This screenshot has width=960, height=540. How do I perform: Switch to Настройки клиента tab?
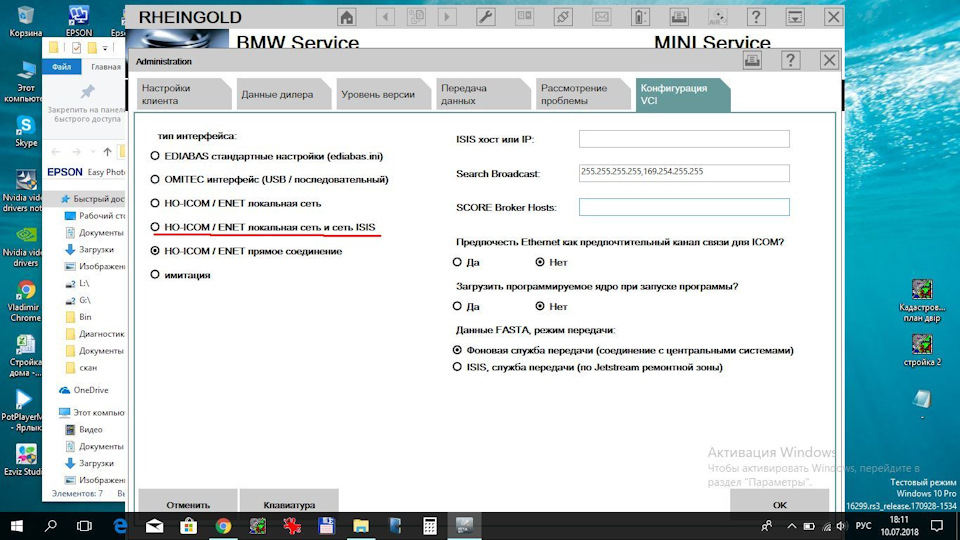click(183, 94)
